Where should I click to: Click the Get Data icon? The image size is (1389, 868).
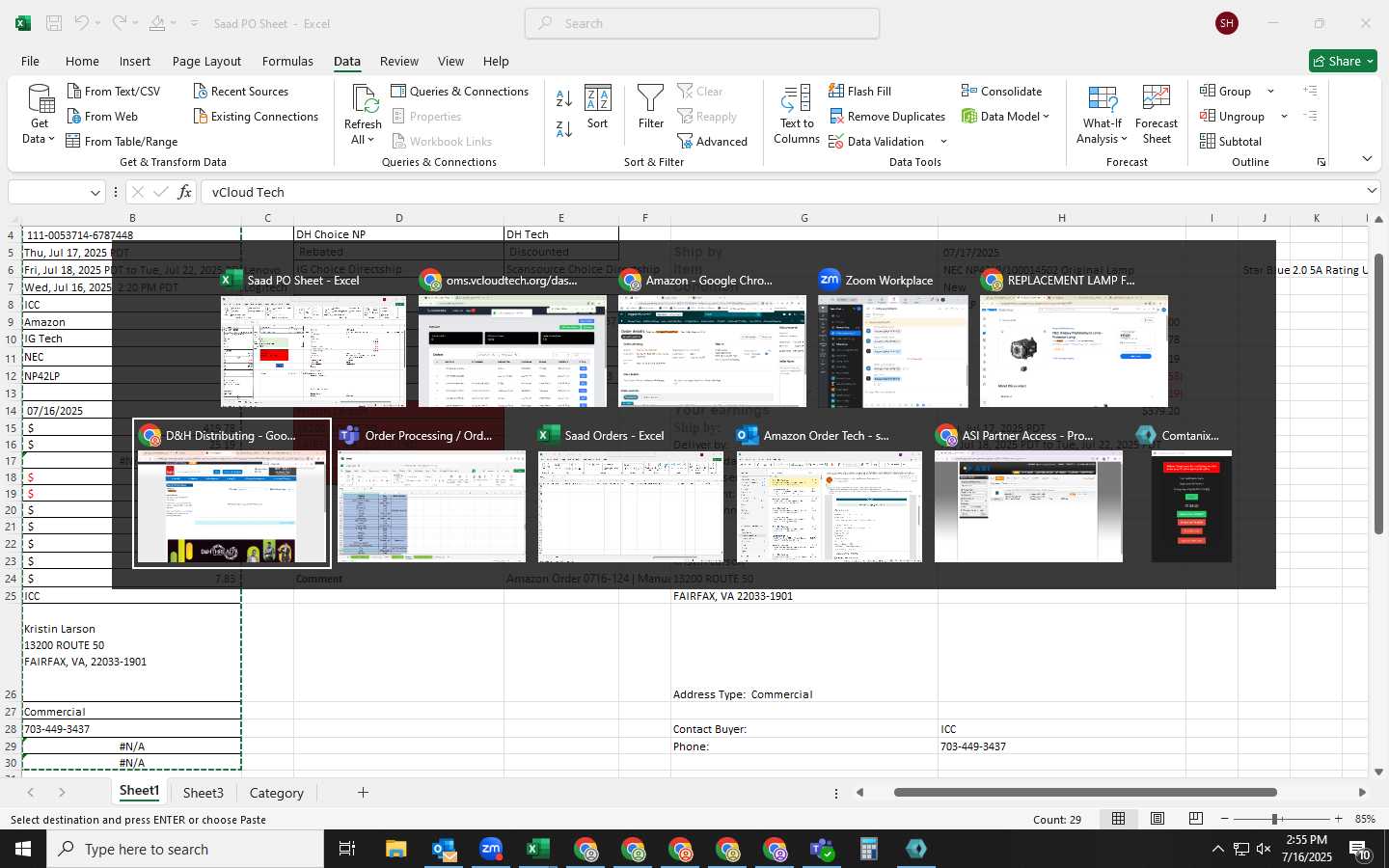click(41, 99)
